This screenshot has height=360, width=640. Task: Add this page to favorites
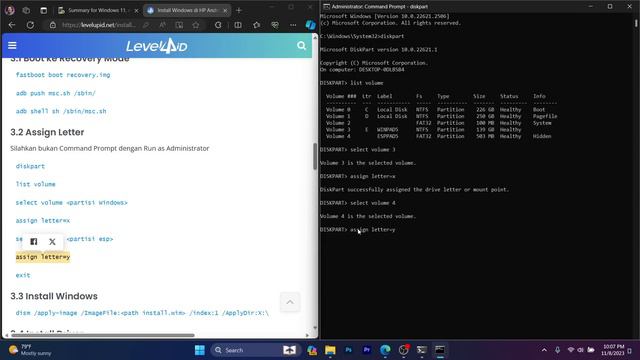coord(196,25)
